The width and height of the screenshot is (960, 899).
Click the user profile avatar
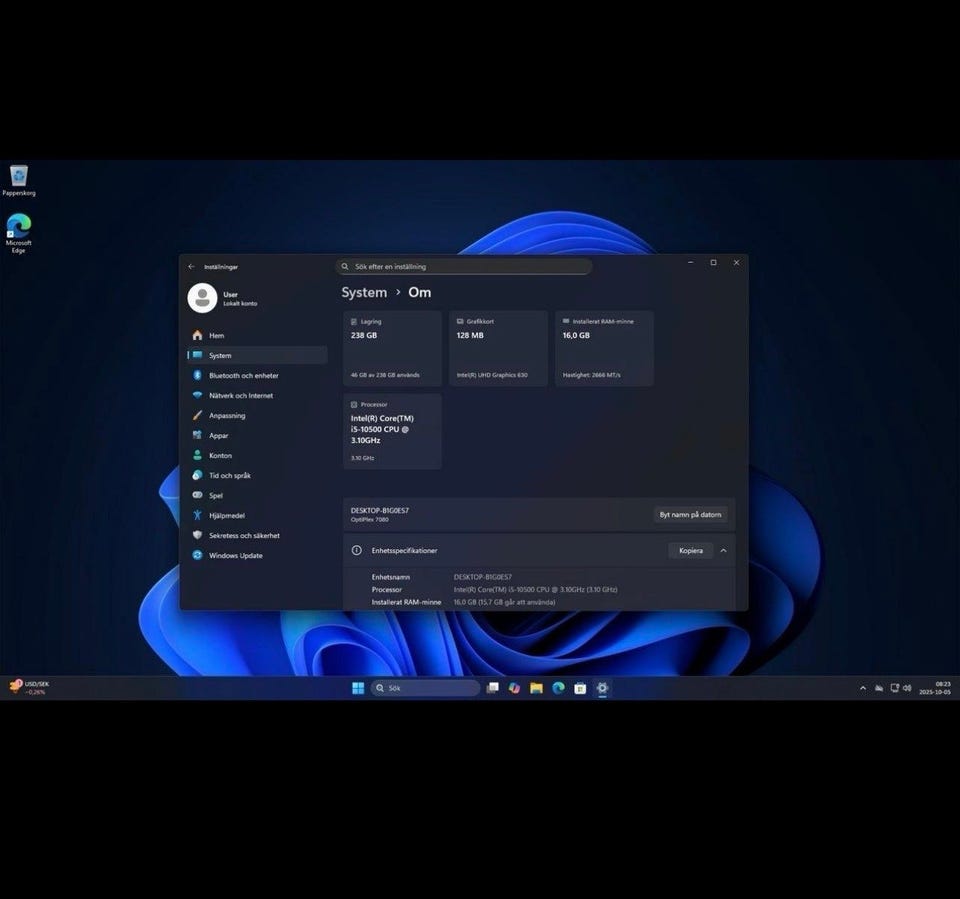(202, 298)
